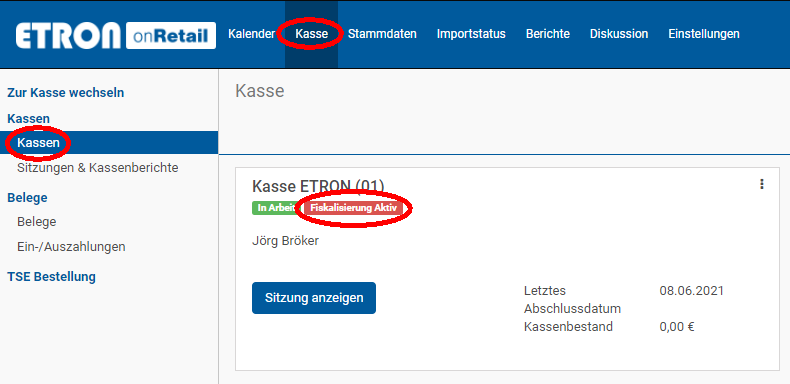This screenshot has width=790, height=384.
Task: Switch to the Diskussion section
Action: (619, 34)
